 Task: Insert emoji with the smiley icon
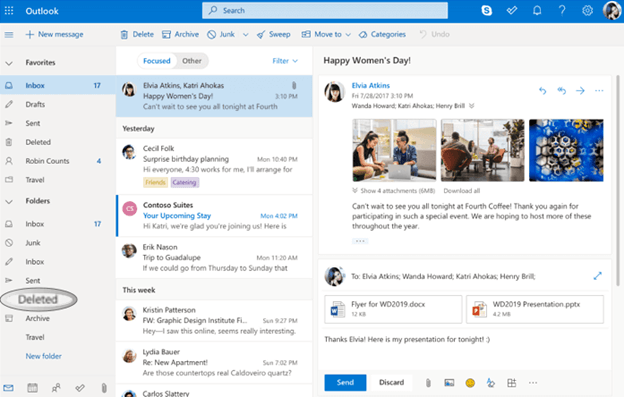(470, 383)
